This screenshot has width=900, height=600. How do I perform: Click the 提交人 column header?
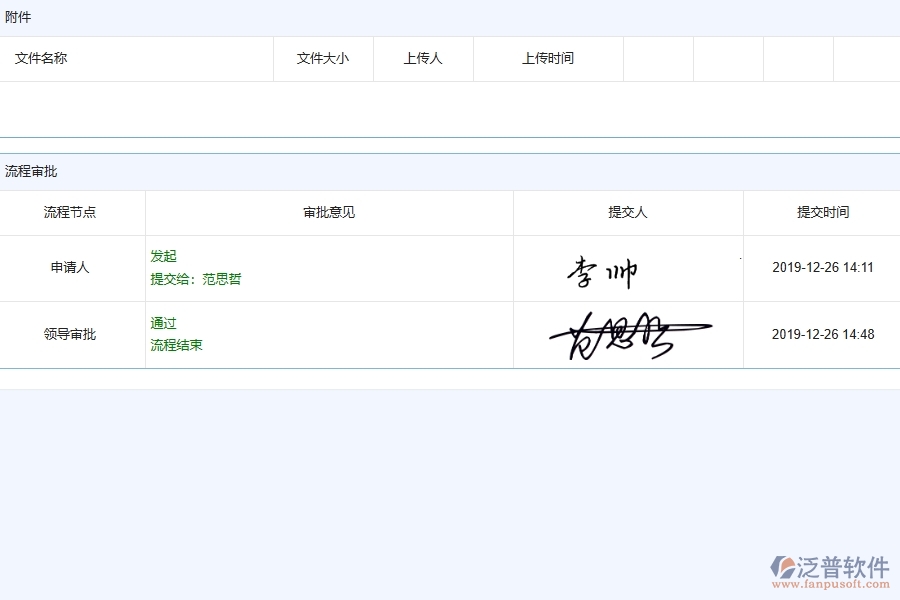click(x=627, y=212)
